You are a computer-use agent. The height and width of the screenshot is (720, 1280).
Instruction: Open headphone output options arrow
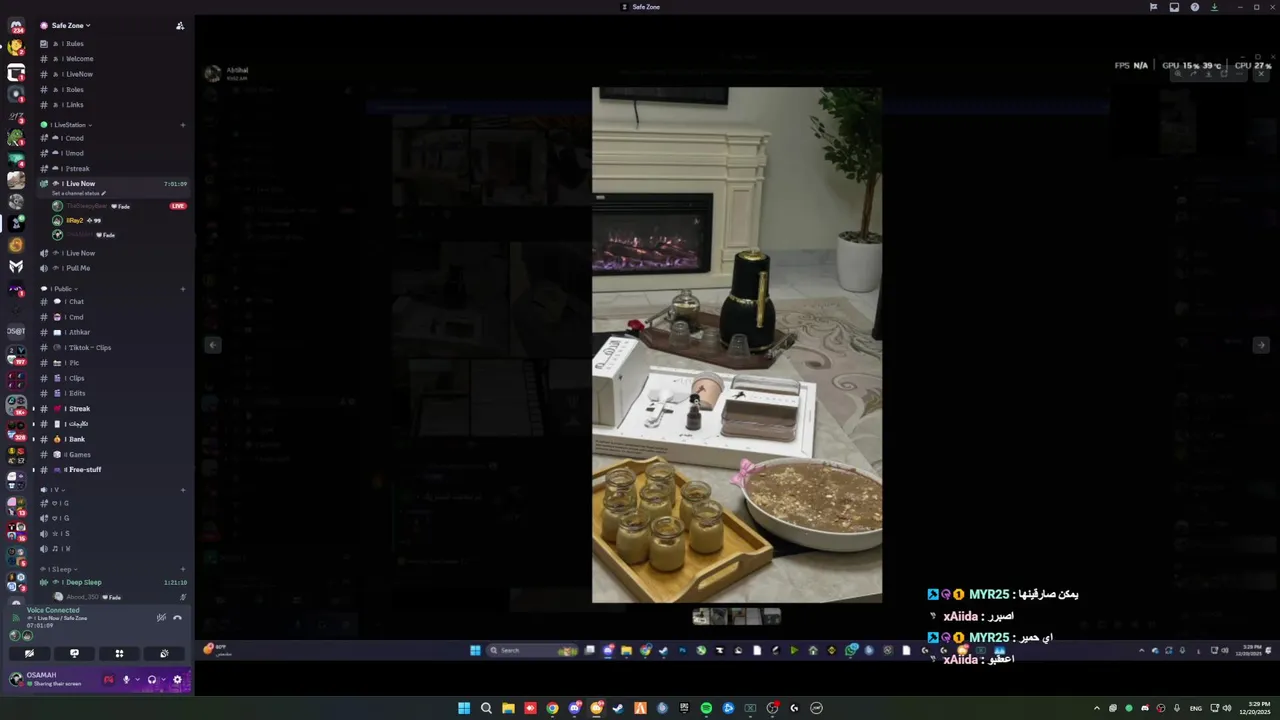(164, 680)
